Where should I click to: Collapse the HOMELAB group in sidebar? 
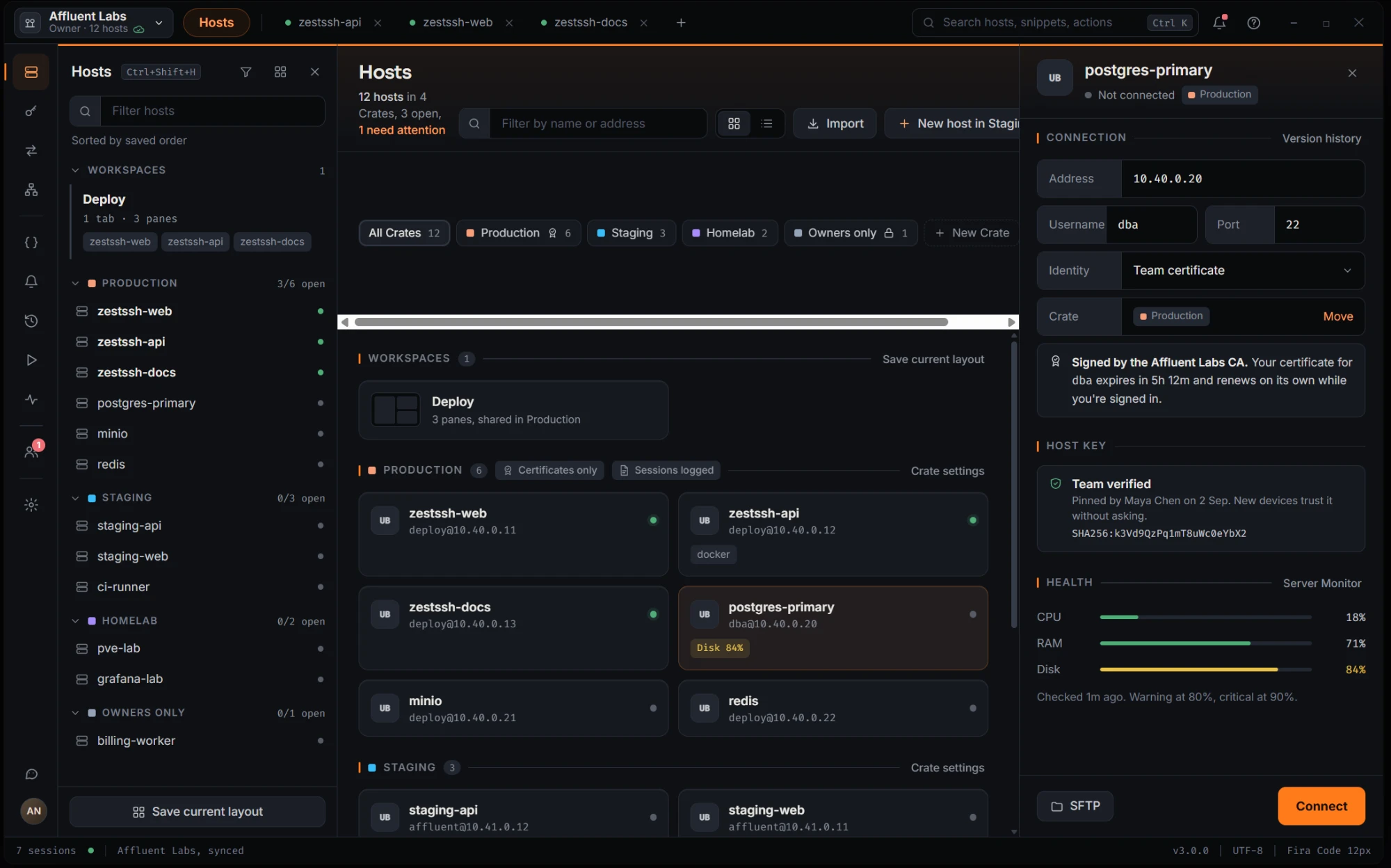pos(76,620)
